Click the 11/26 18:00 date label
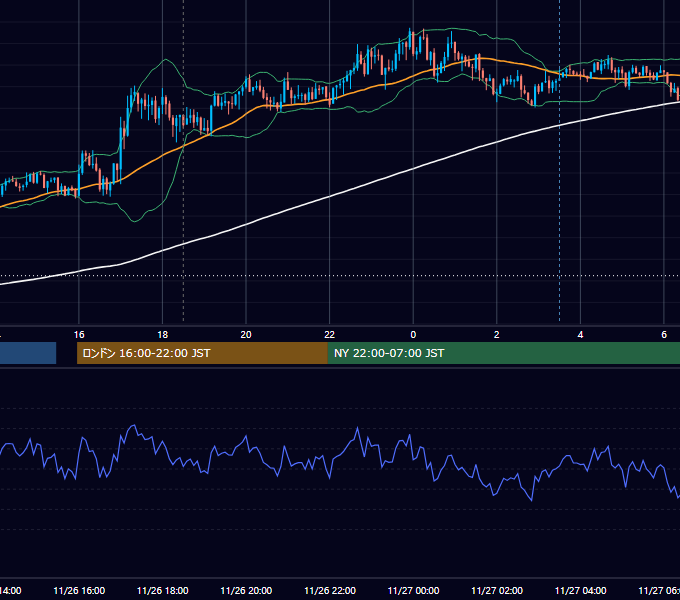Image resolution: width=680 pixels, height=600 pixels. (x=163, y=591)
